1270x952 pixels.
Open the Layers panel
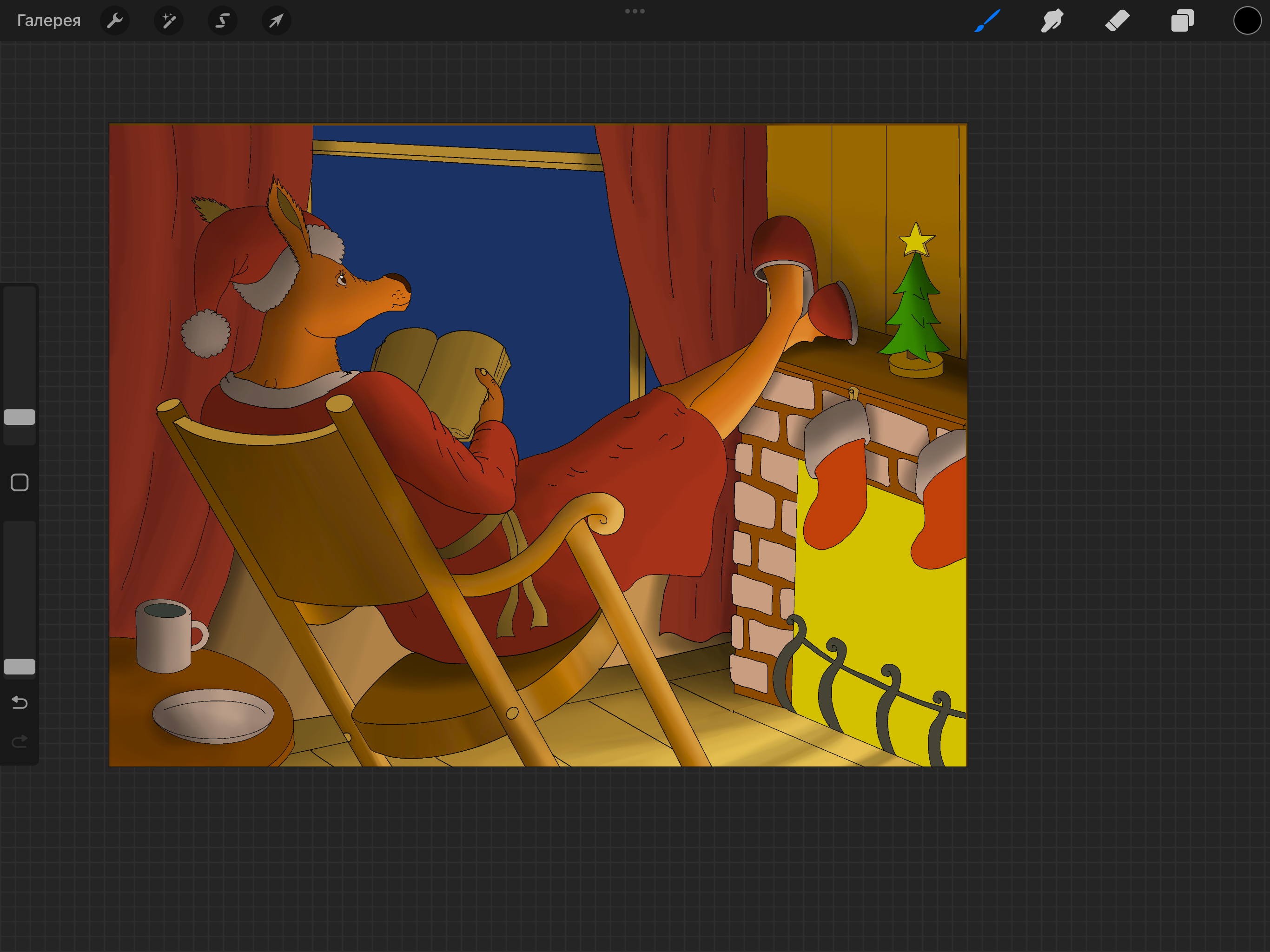tap(1182, 20)
